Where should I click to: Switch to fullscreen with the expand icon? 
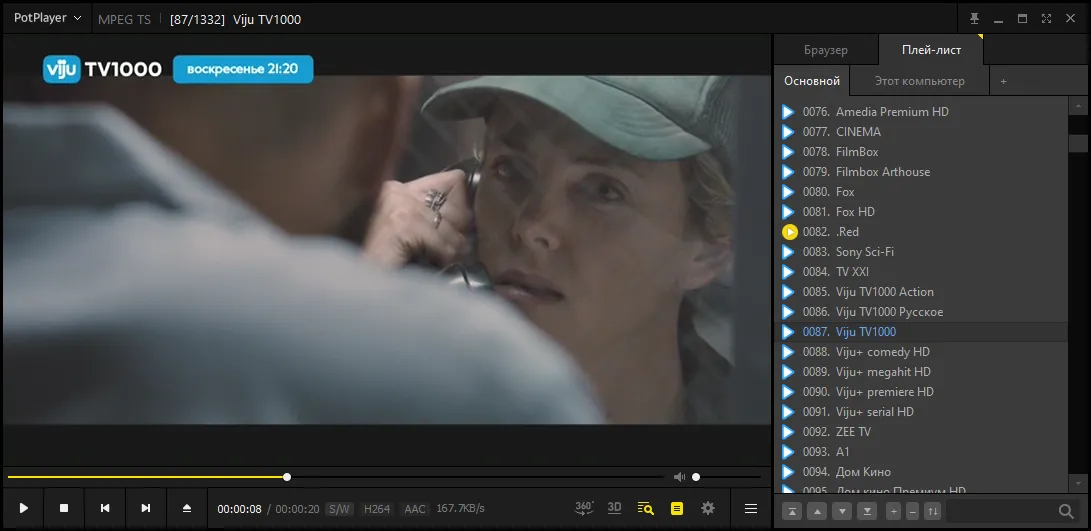pyautogui.click(x=1046, y=19)
